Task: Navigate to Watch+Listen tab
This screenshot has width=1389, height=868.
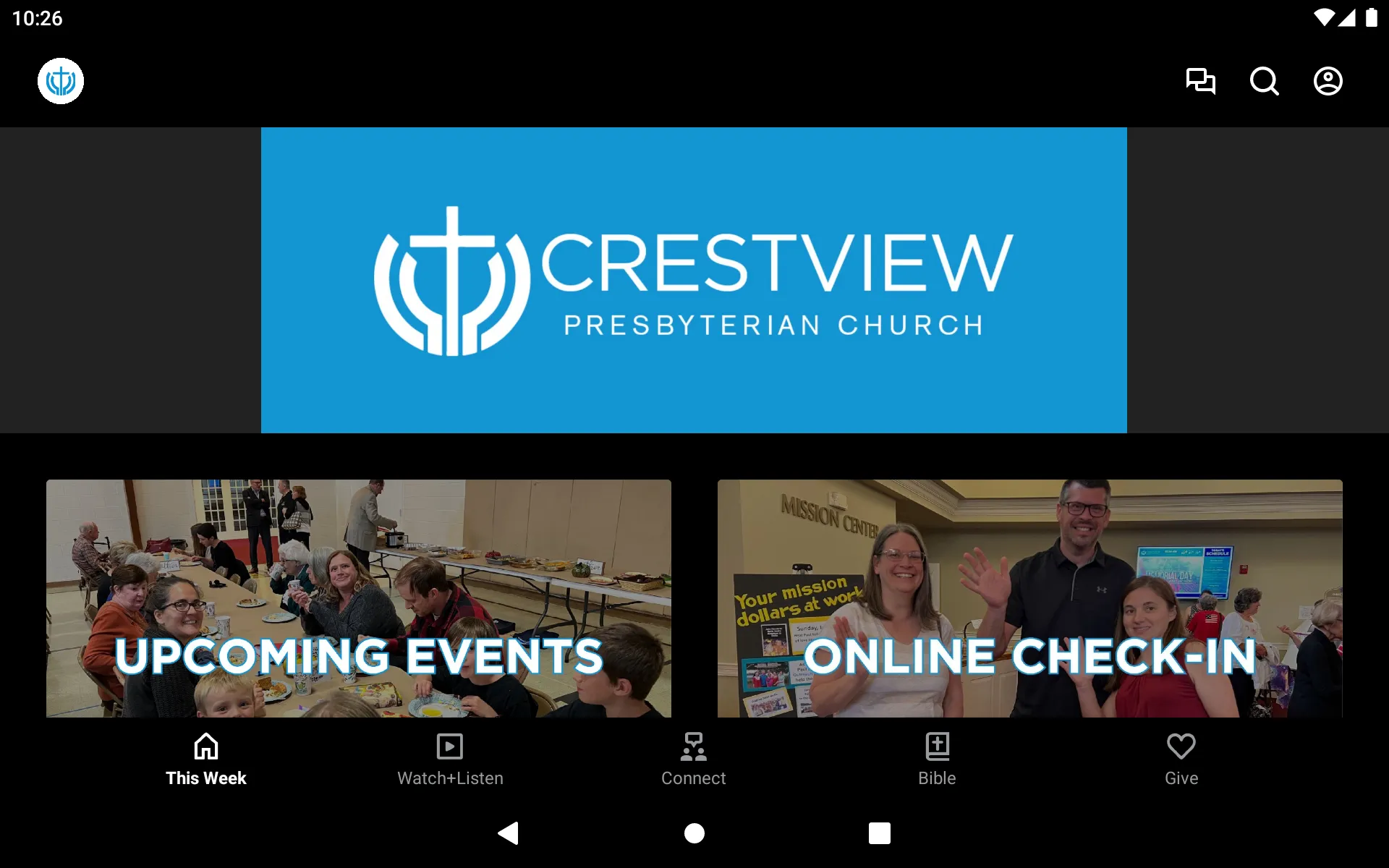Action: [x=449, y=758]
